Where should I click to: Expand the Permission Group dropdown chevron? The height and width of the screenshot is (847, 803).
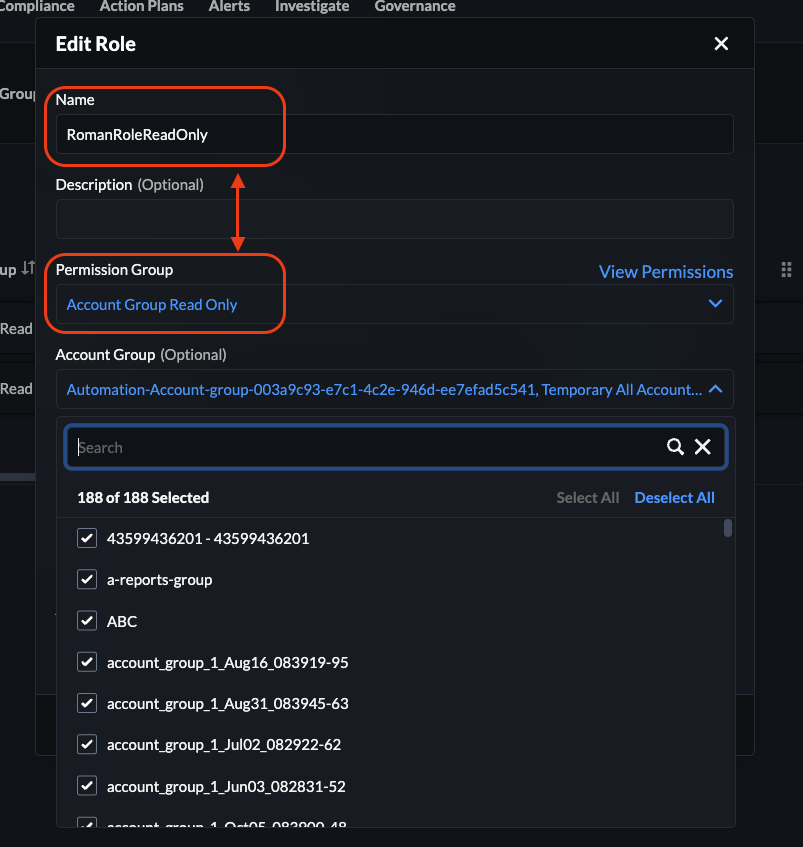click(x=715, y=304)
